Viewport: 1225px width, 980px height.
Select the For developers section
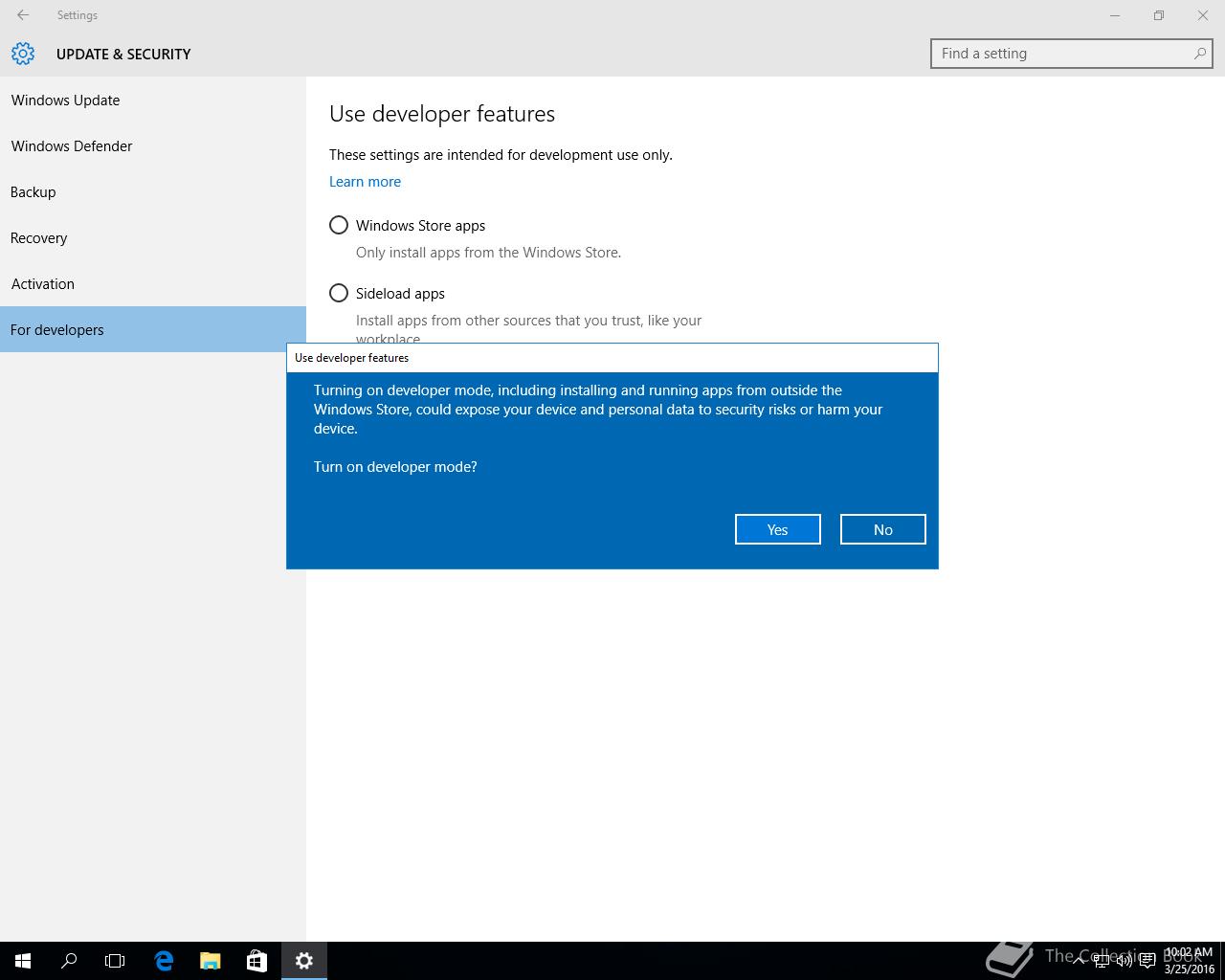pyautogui.click(x=153, y=329)
